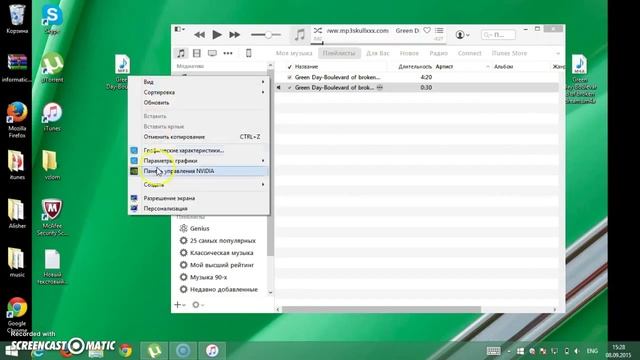Choose Разрешение экрана in context menu
The width and height of the screenshot is (640, 360).
coord(199,198)
